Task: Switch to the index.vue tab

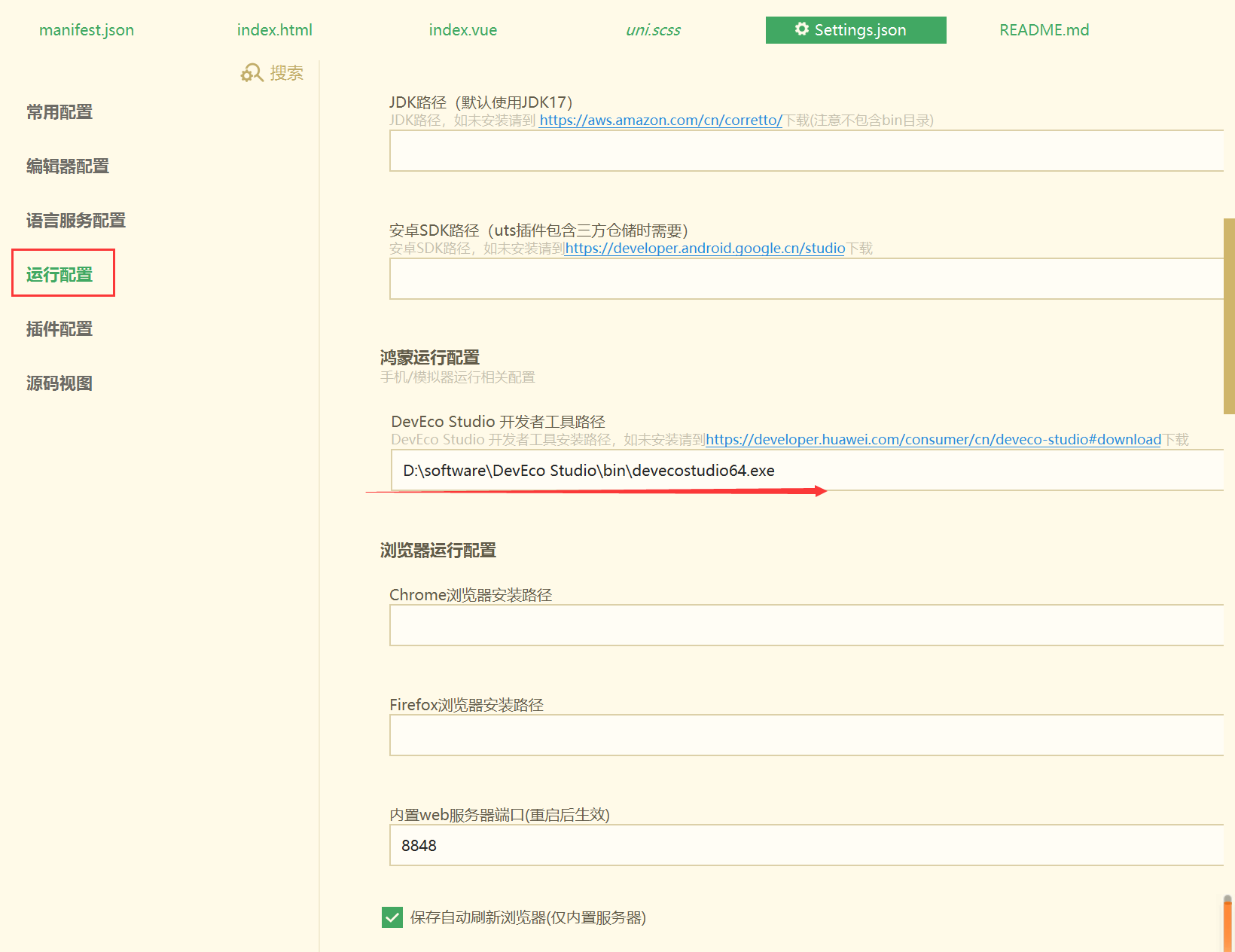Action: coord(462,30)
